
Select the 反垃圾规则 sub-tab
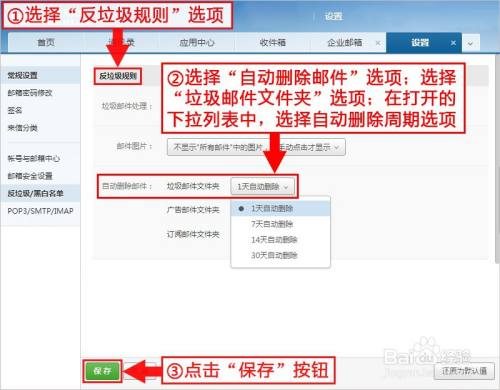point(118,76)
